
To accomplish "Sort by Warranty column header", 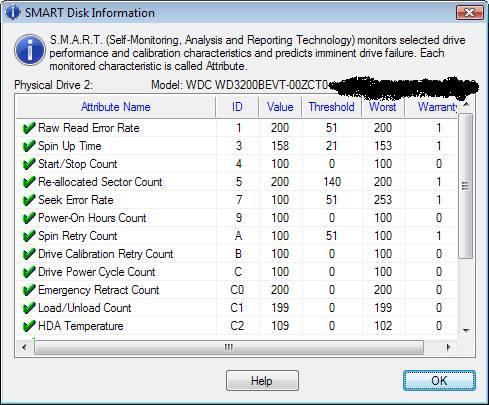I will (431, 107).
